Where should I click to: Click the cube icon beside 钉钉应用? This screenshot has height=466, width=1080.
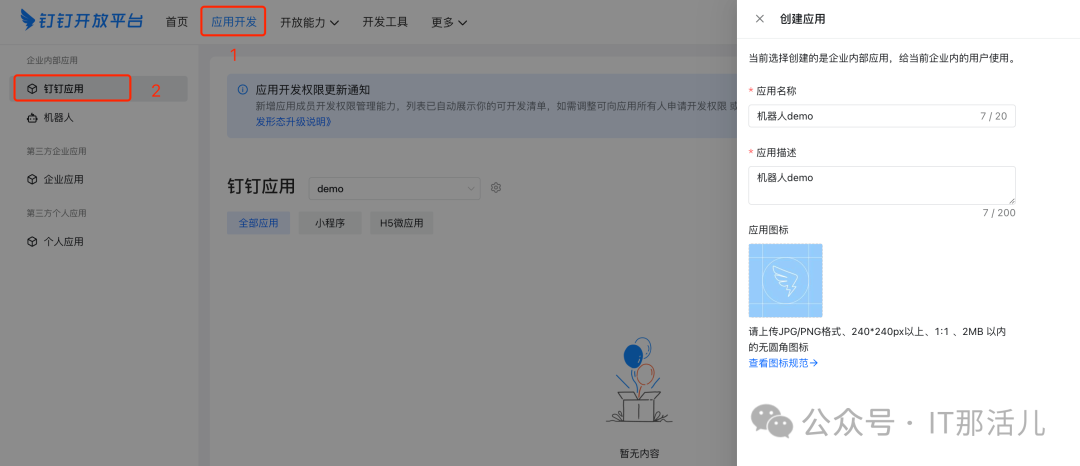click(x=32, y=89)
